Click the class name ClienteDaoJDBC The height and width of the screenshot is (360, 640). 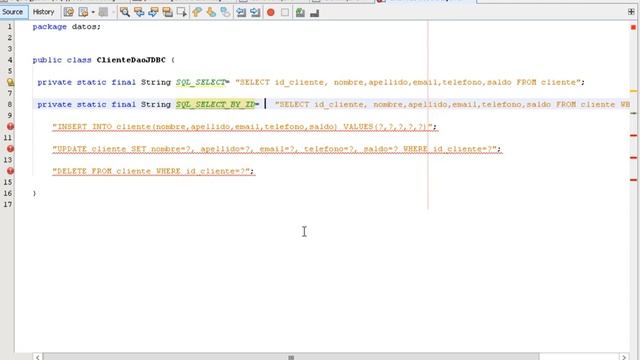(x=131, y=60)
